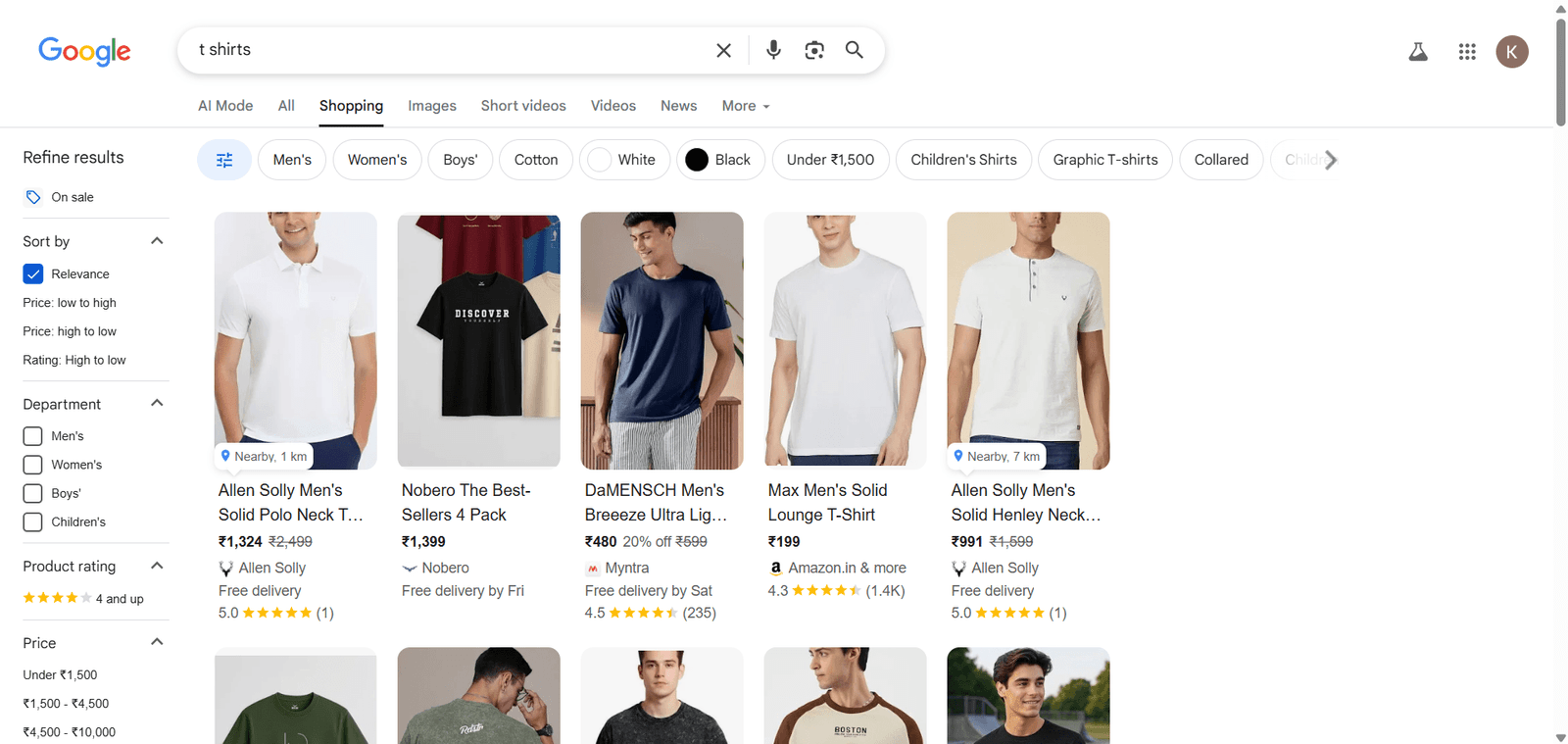Go to the AI Mode tab
The image size is (1568, 744).
coord(225,106)
